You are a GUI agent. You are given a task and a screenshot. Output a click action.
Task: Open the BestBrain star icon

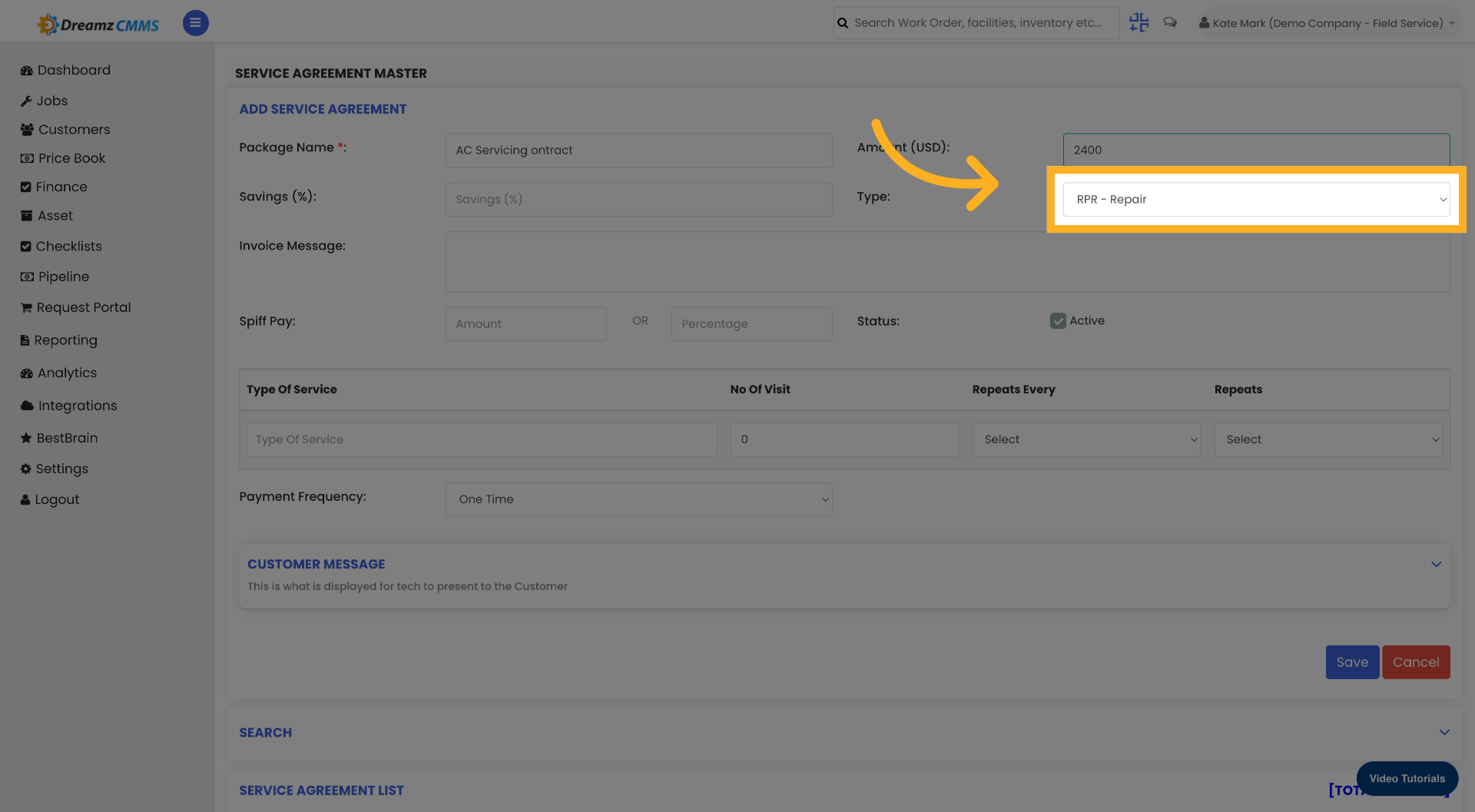tap(25, 438)
